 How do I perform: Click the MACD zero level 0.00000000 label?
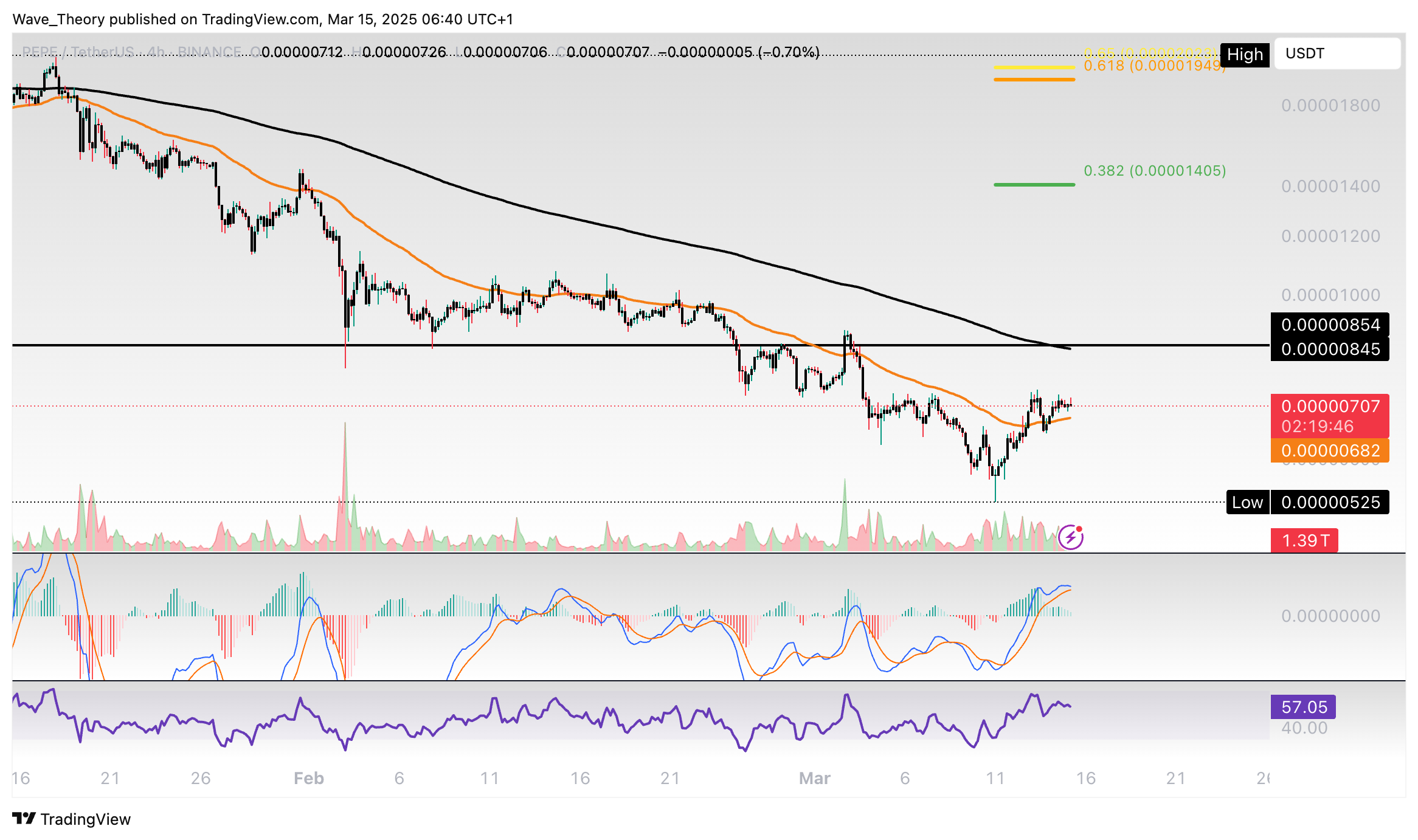(1330, 616)
